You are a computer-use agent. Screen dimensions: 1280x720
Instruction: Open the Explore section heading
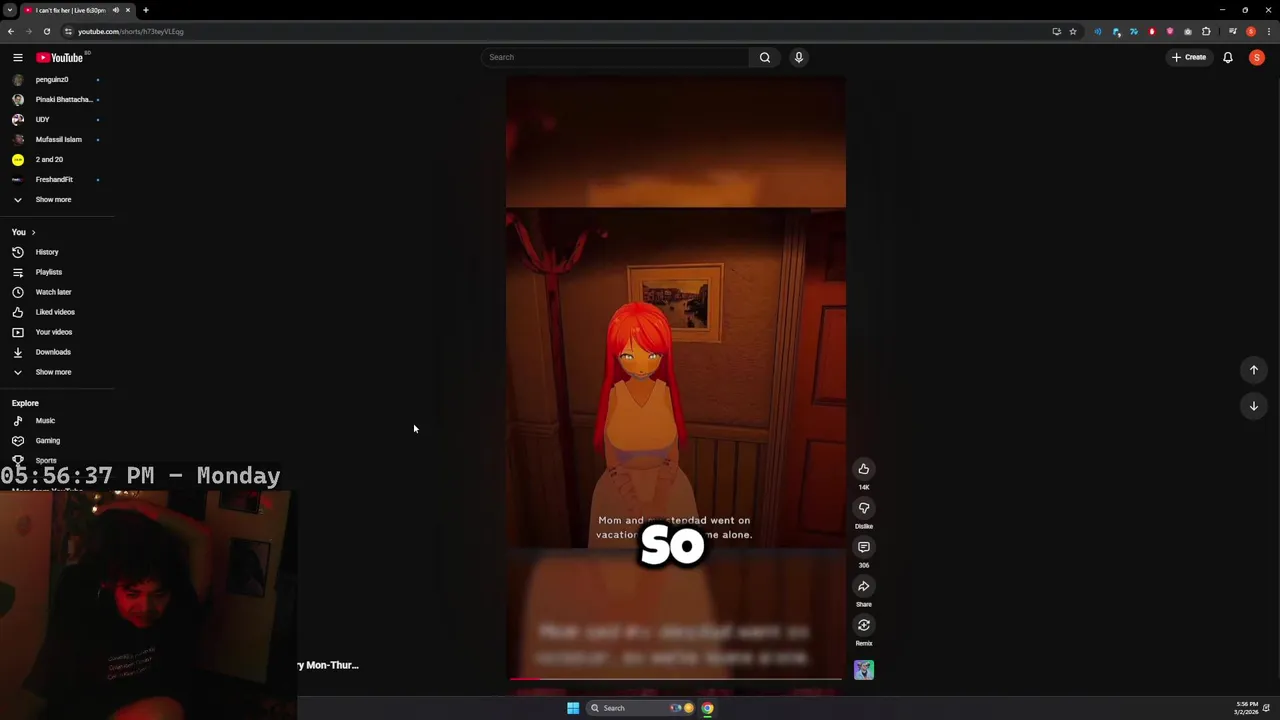click(25, 403)
